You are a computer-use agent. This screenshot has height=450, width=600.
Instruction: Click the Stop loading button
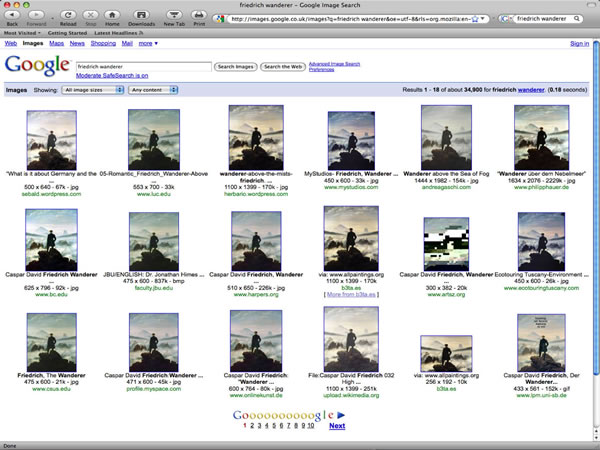tap(91, 15)
